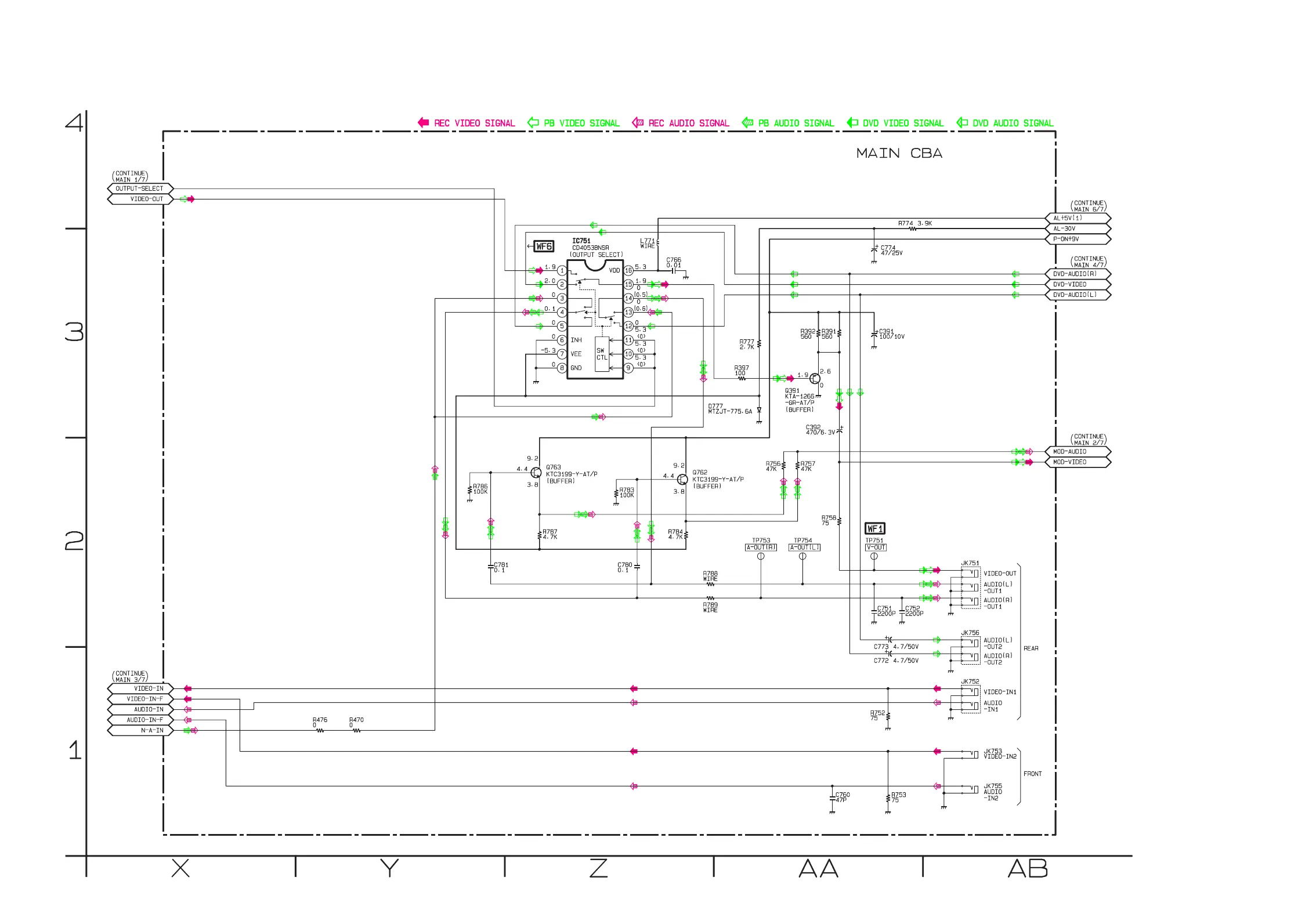Click the PB AUDIO SIGNAL legend arrow
The image size is (1316, 921).
pos(747,122)
